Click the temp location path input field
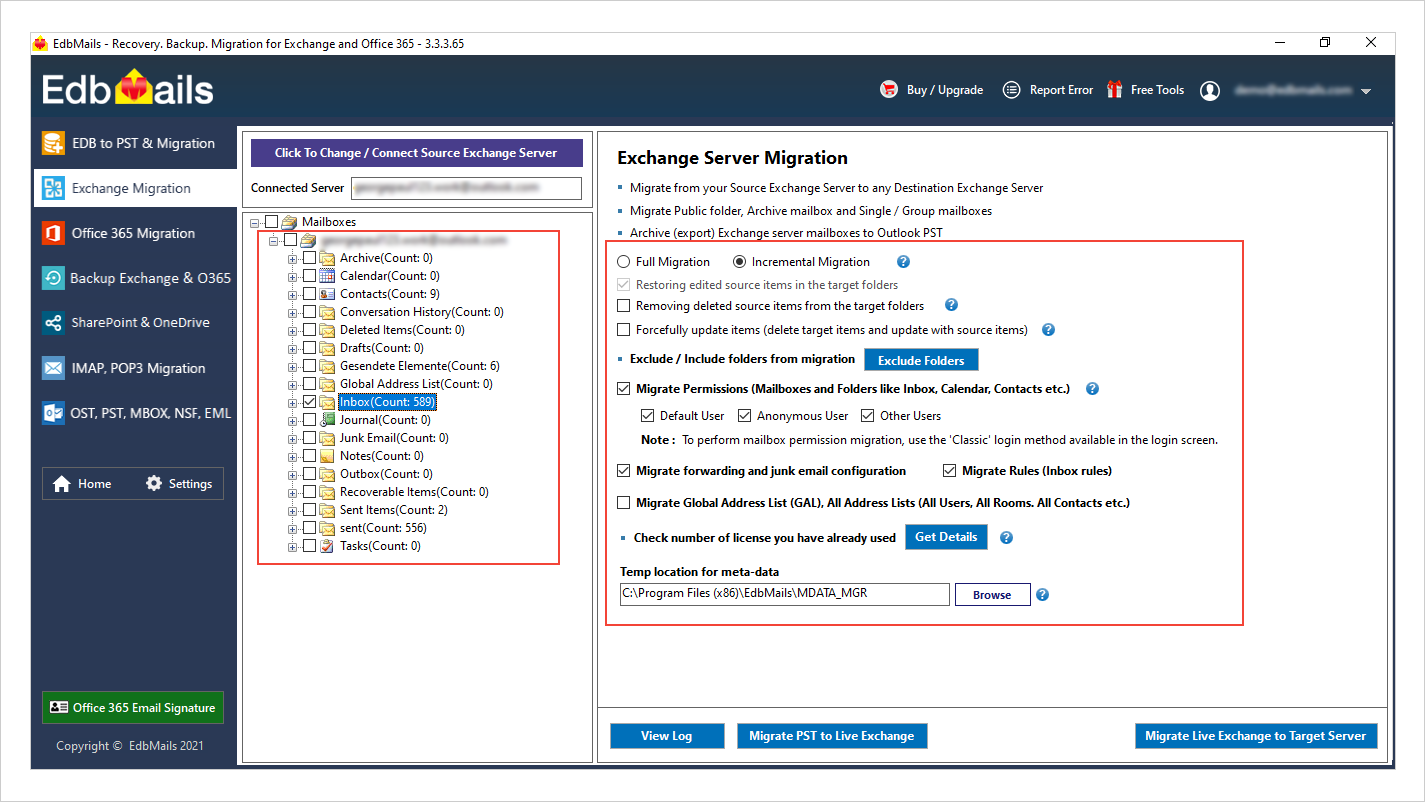The height and width of the screenshot is (802, 1425). click(x=784, y=594)
